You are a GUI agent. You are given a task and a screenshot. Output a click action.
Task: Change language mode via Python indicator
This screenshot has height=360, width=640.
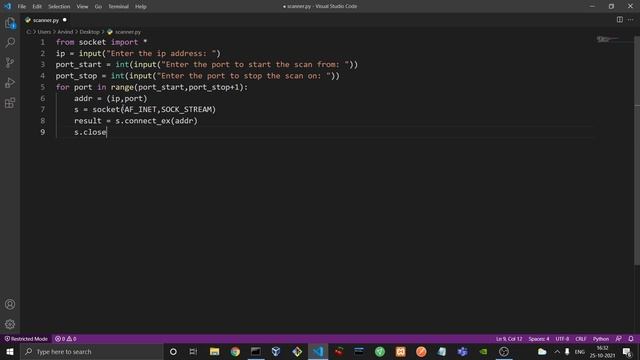[x=601, y=339]
